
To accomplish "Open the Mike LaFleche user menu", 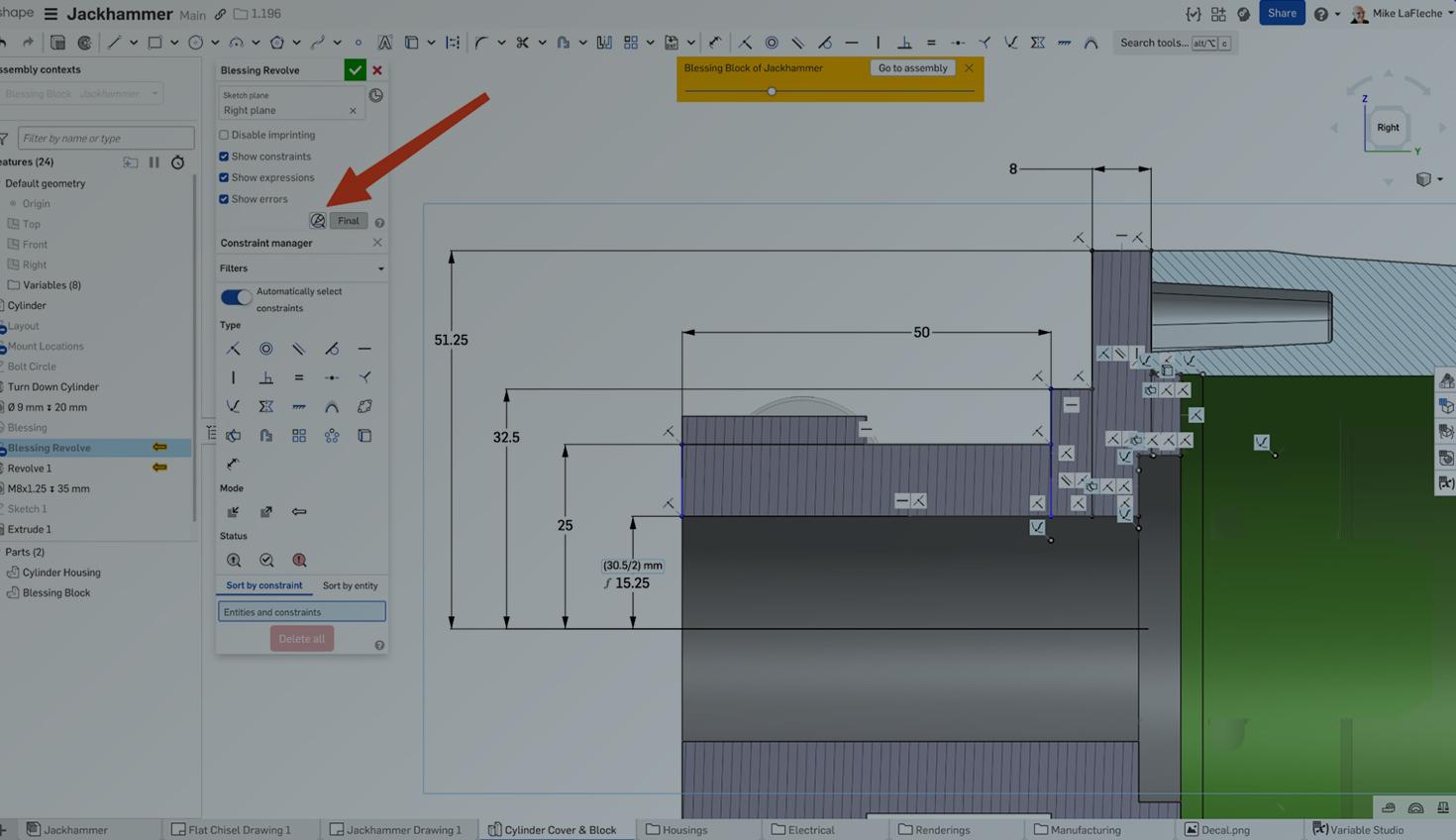I will (x=1404, y=14).
